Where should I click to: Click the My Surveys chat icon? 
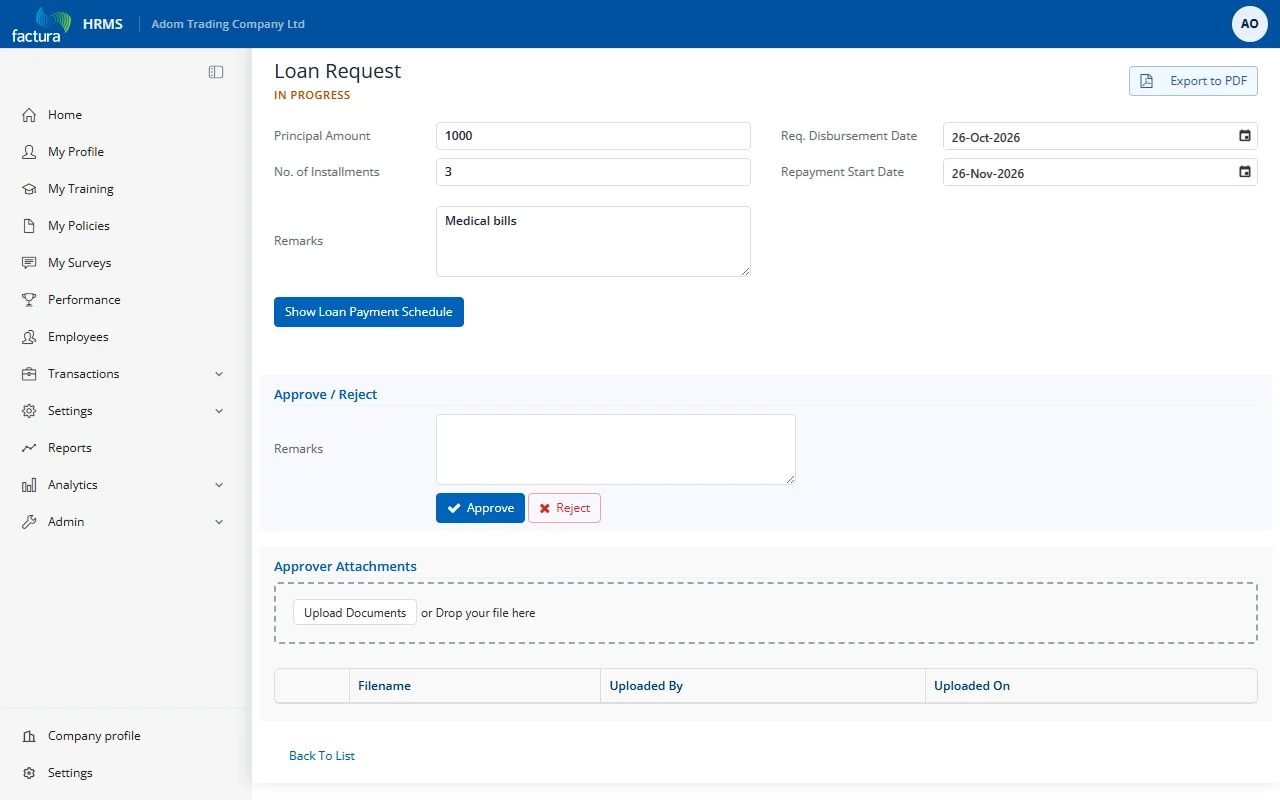click(29, 263)
